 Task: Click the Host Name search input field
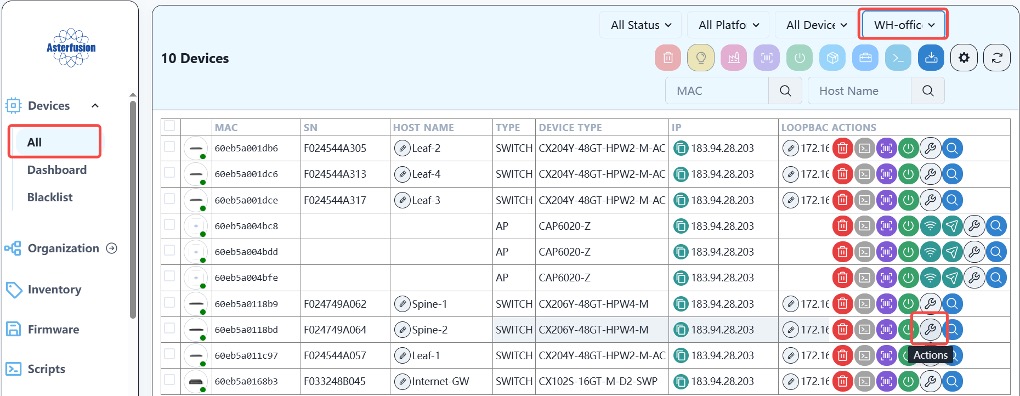point(860,91)
